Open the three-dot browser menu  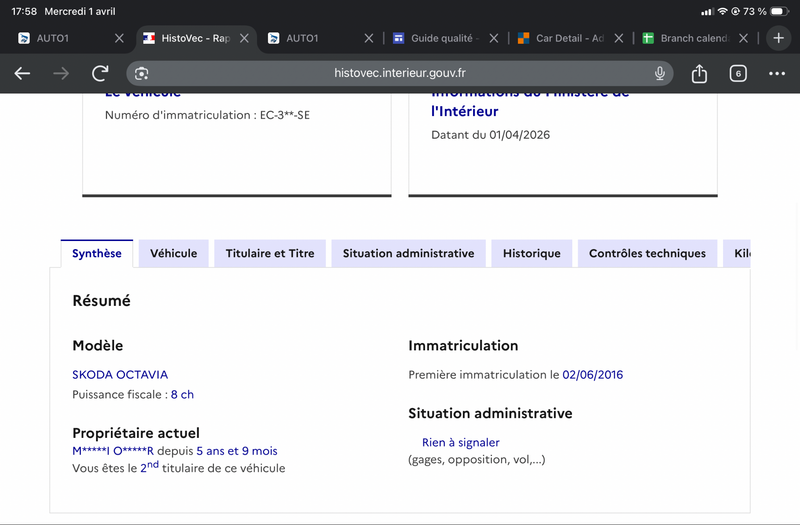coord(777,73)
